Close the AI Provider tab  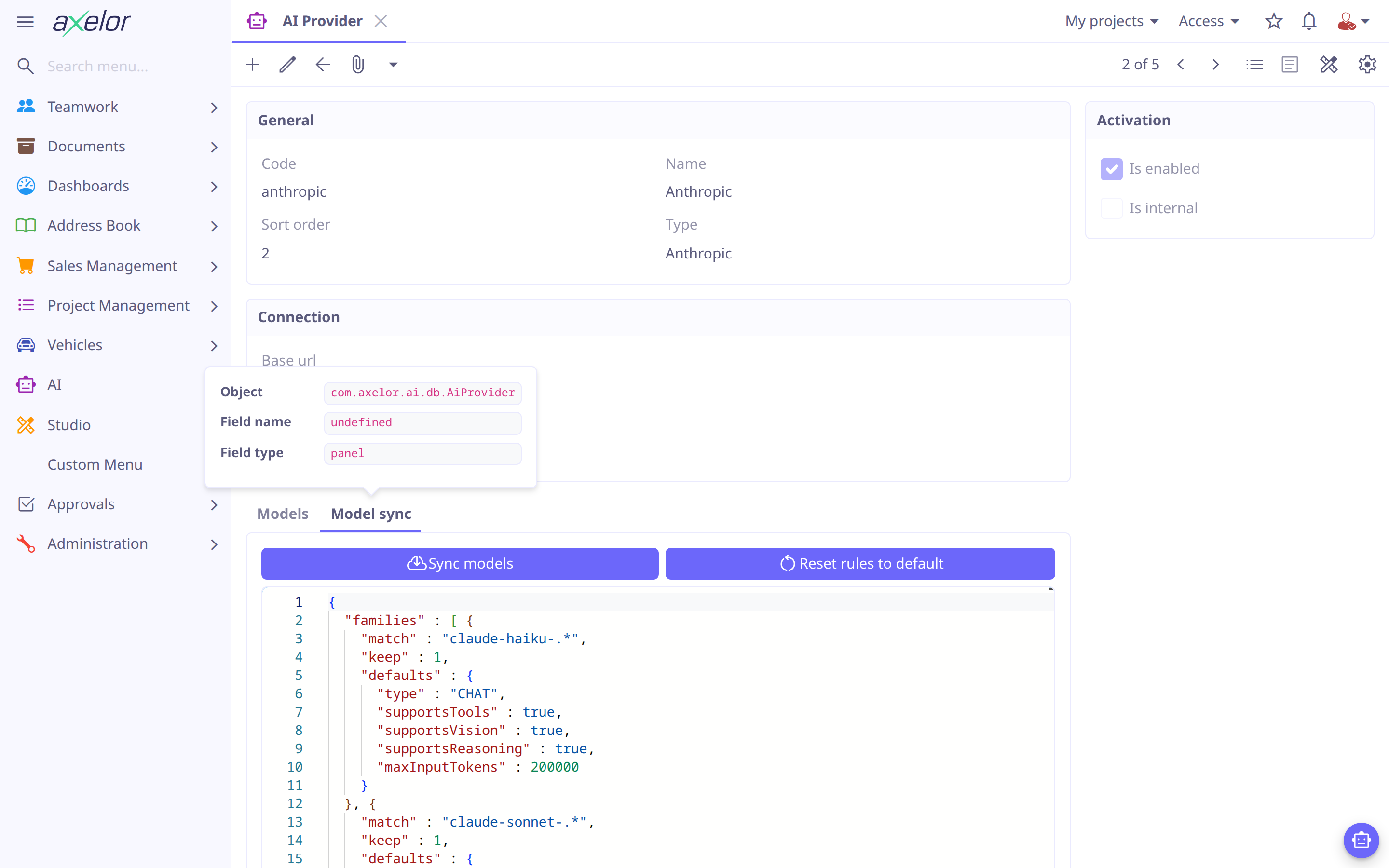(x=381, y=21)
